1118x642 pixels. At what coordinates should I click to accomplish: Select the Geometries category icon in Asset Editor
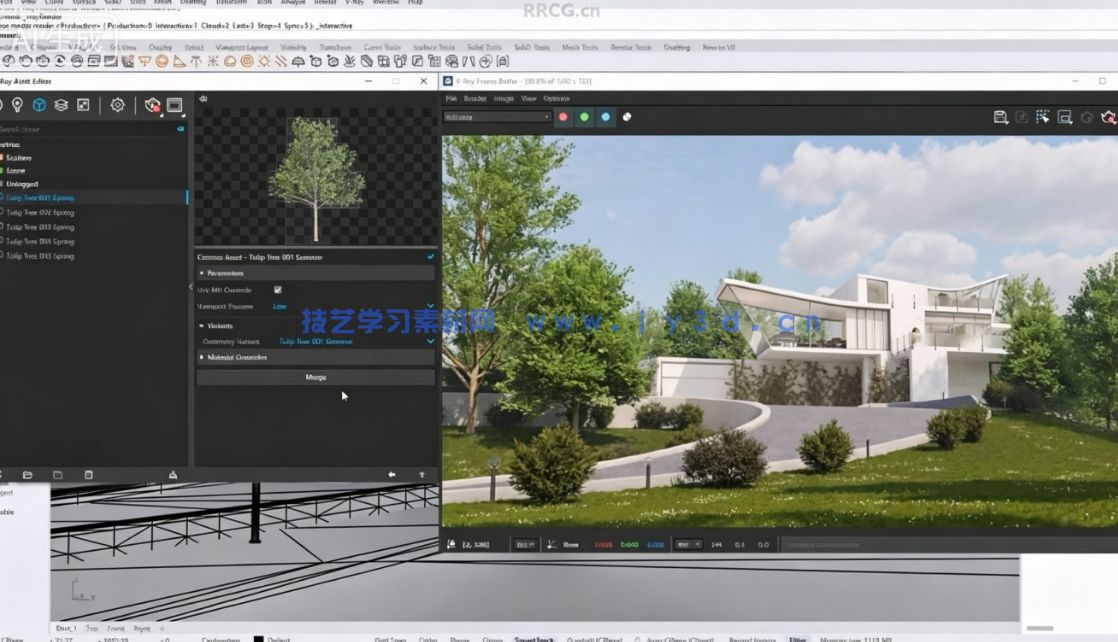click(39, 104)
